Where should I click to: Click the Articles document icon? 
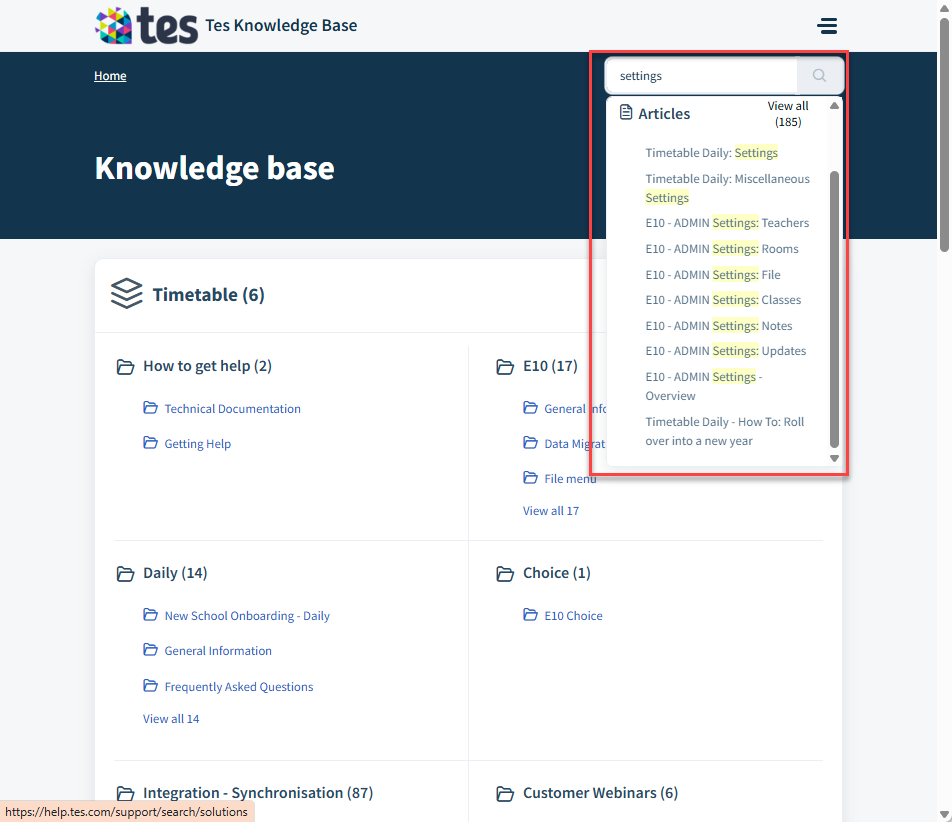(625, 112)
